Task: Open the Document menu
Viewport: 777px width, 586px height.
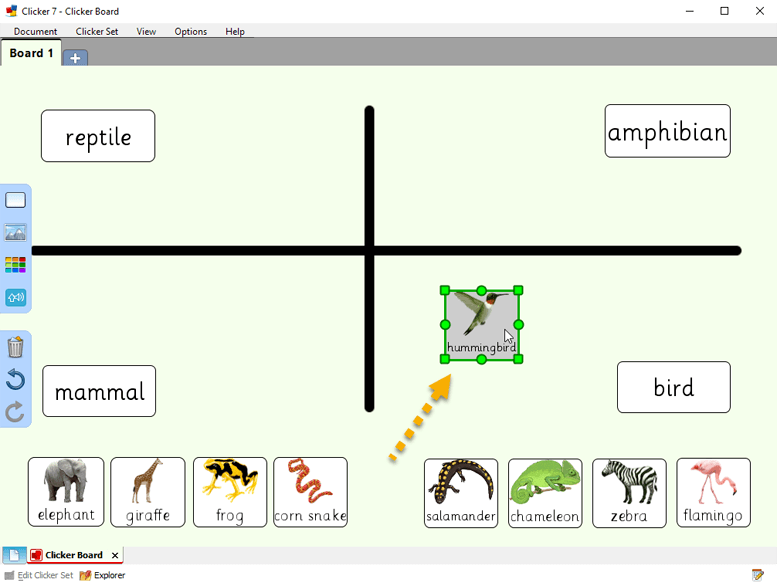Action: pyautogui.click(x=35, y=31)
